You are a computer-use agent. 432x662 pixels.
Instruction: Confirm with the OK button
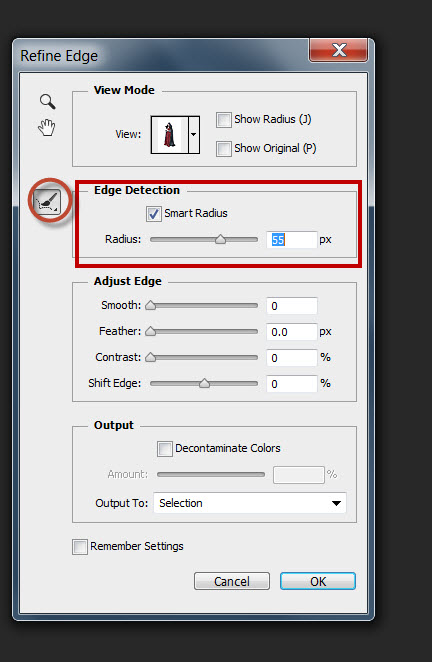(318, 581)
